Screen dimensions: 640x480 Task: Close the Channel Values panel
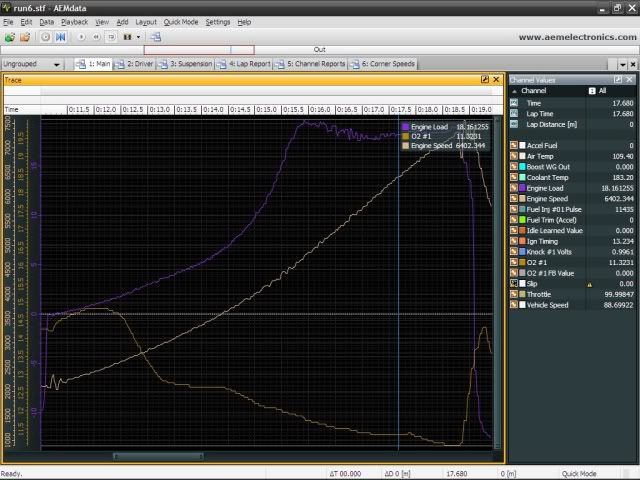631,79
